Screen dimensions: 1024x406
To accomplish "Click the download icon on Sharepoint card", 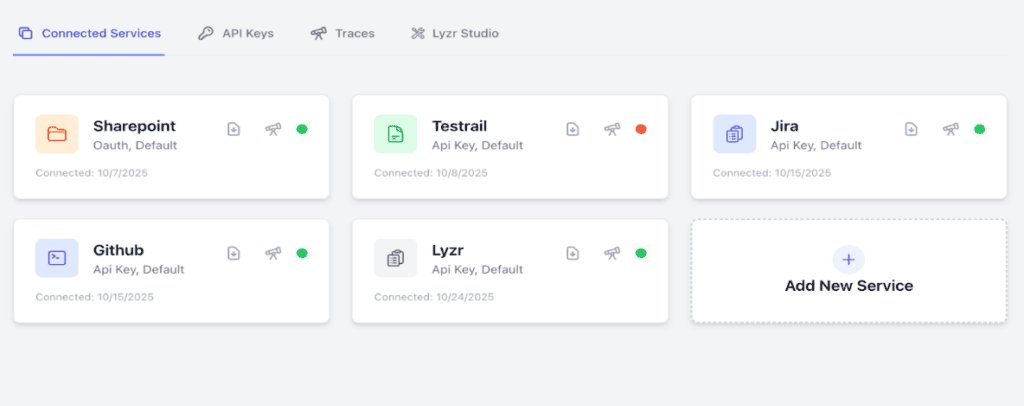I will point(234,129).
